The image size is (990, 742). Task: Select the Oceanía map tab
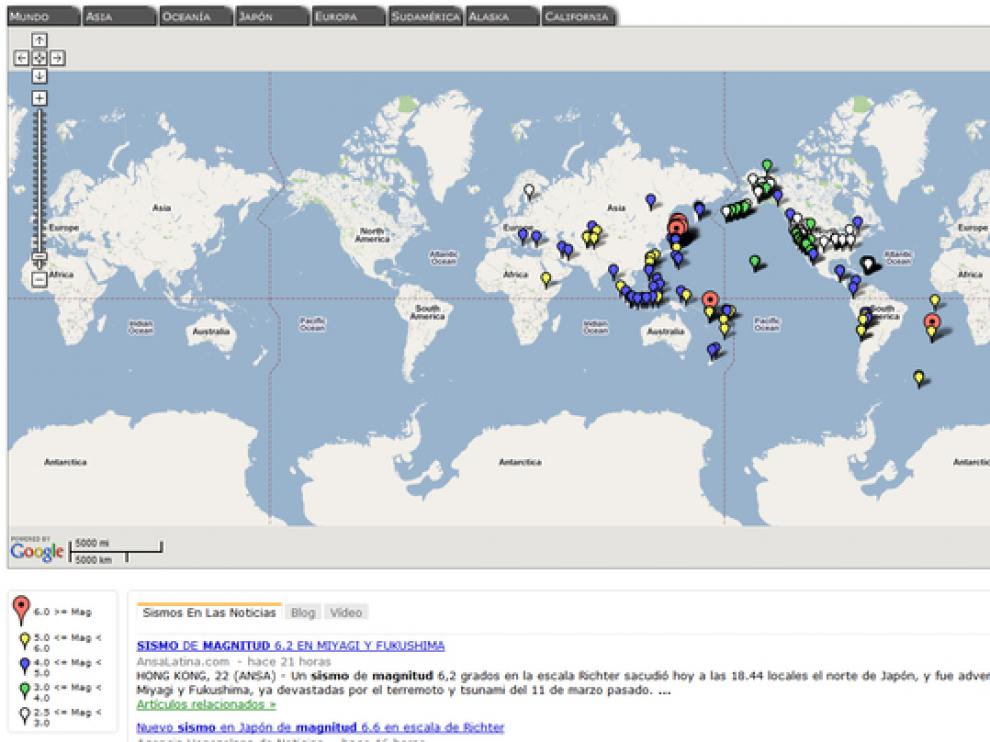tap(196, 16)
